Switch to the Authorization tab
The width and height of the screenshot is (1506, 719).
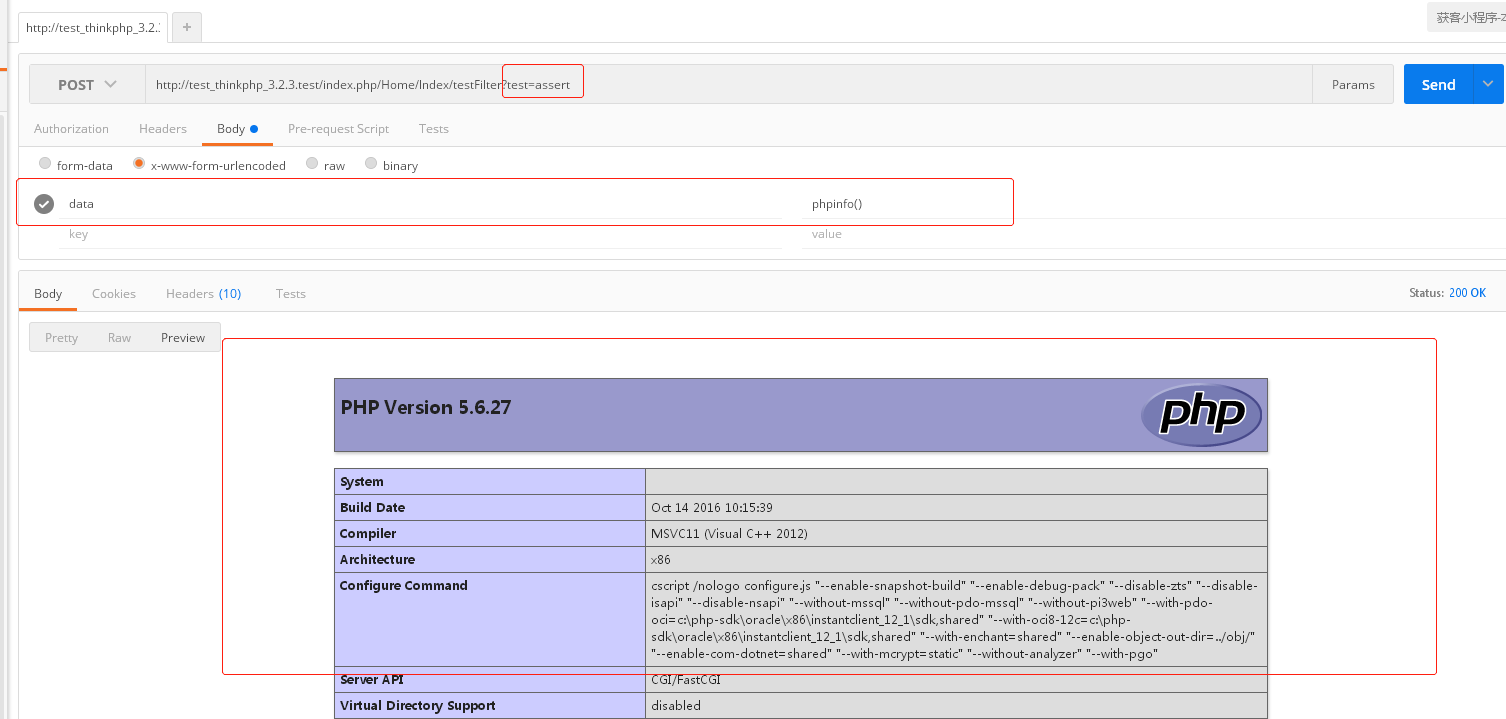[x=71, y=129]
